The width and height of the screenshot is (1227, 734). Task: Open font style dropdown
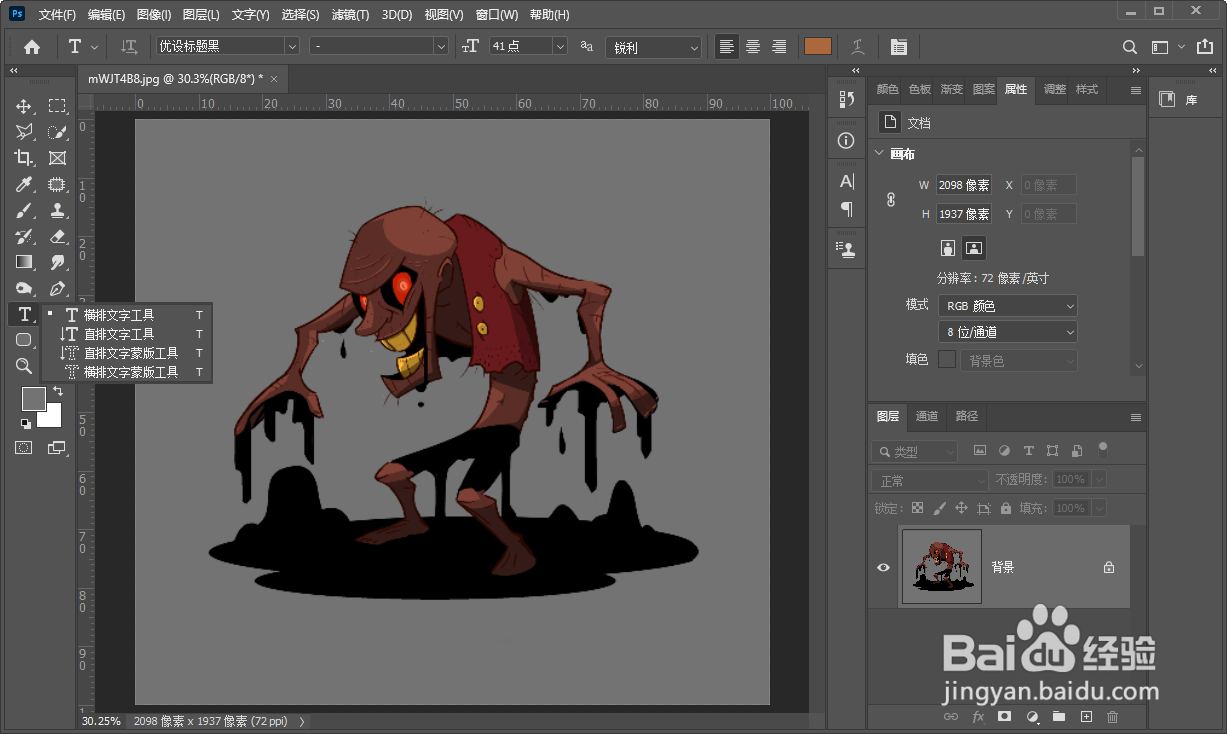coord(378,46)
